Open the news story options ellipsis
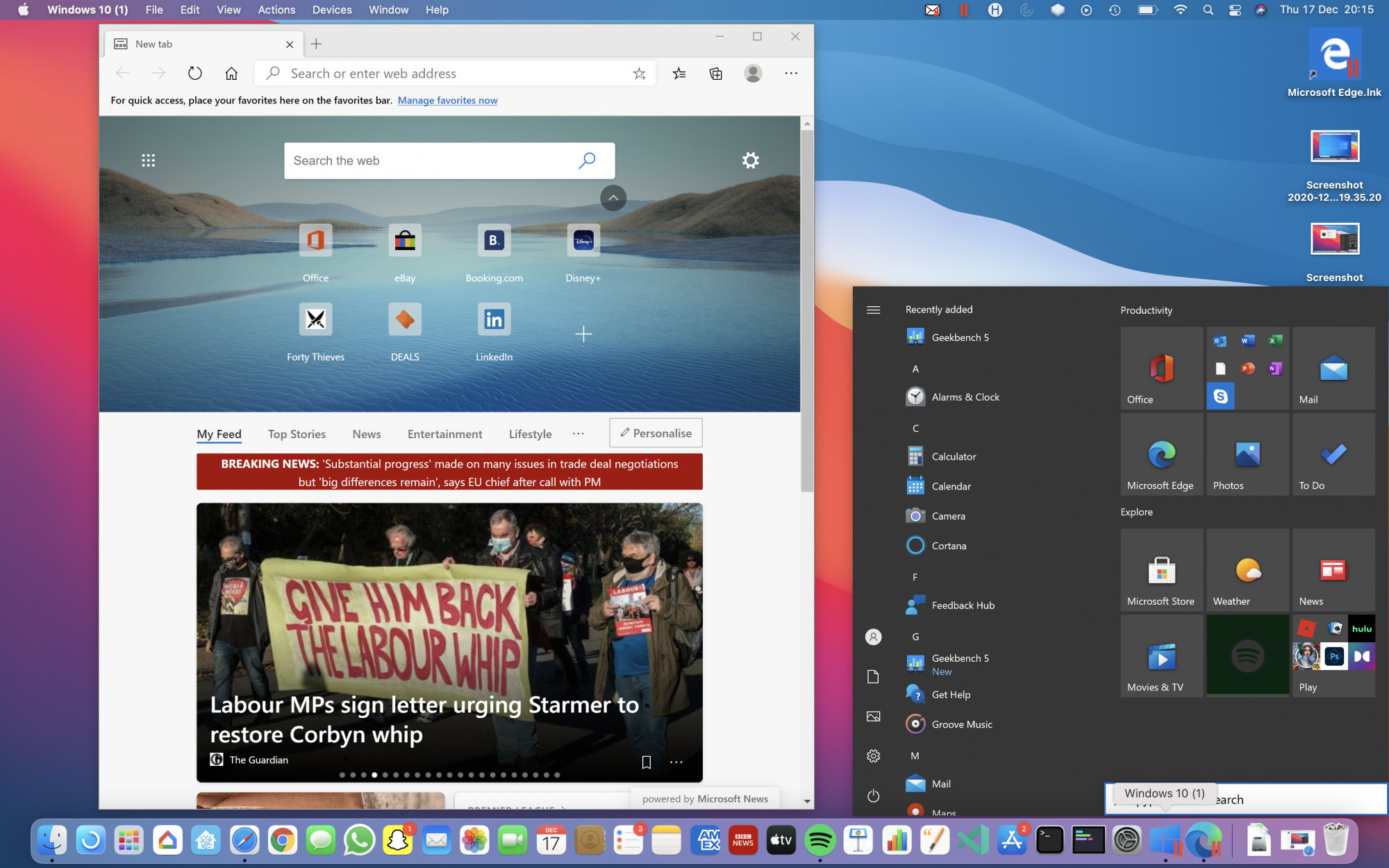 [676, 762]
